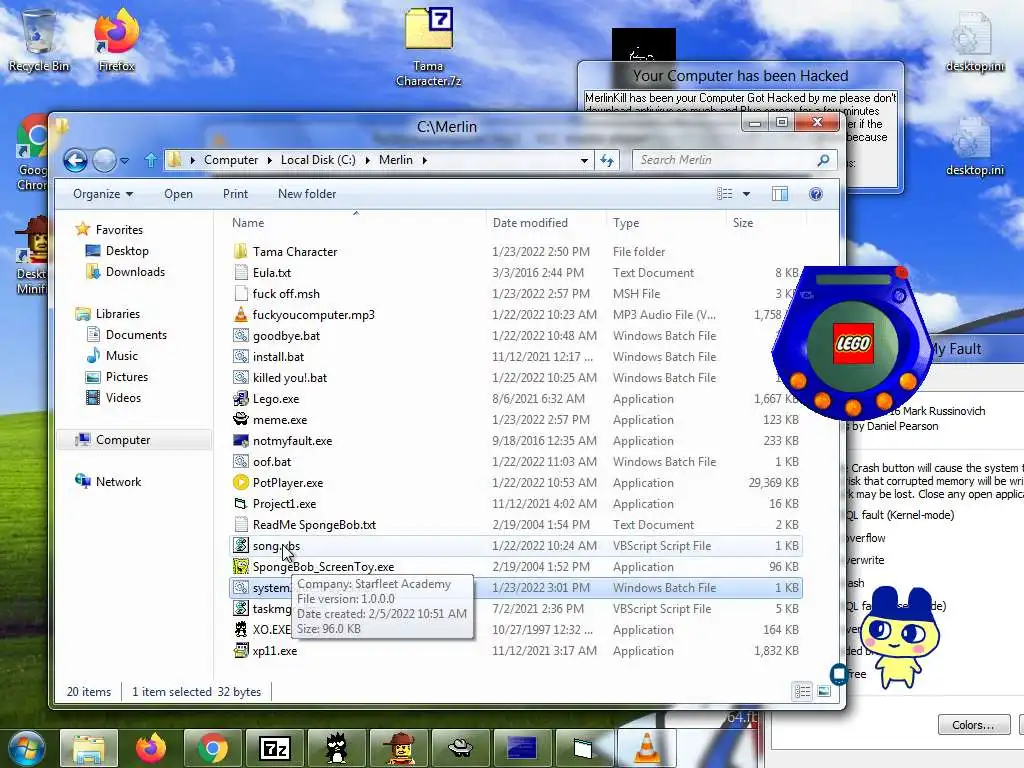The width and height of the screenshot is (1024, 768).
Task: Click New folder in the toolbar
Action: [x=307, y=194]
